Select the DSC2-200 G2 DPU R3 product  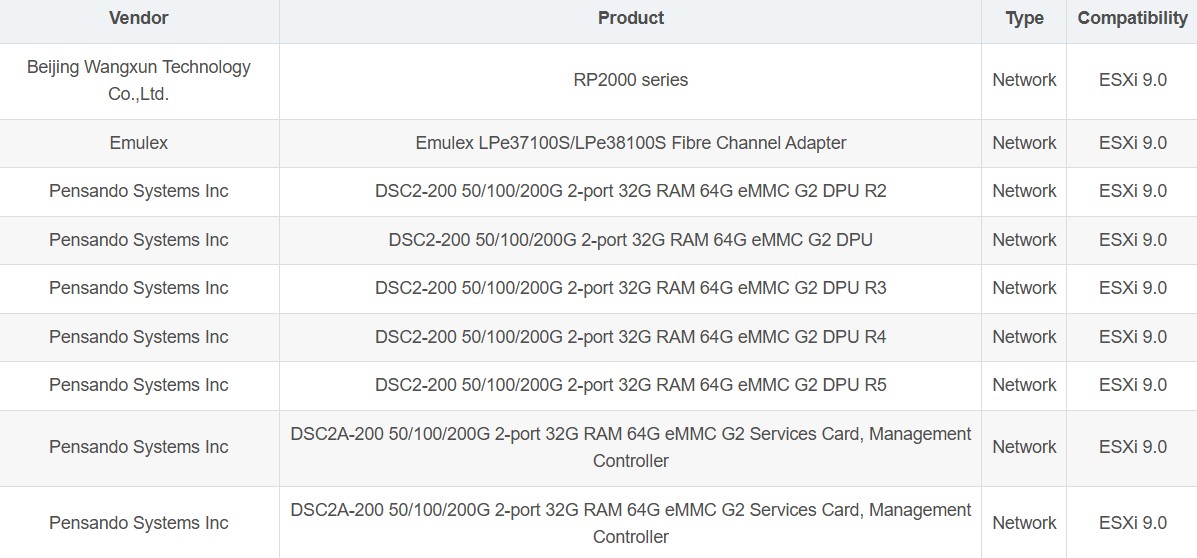[631, 288]
